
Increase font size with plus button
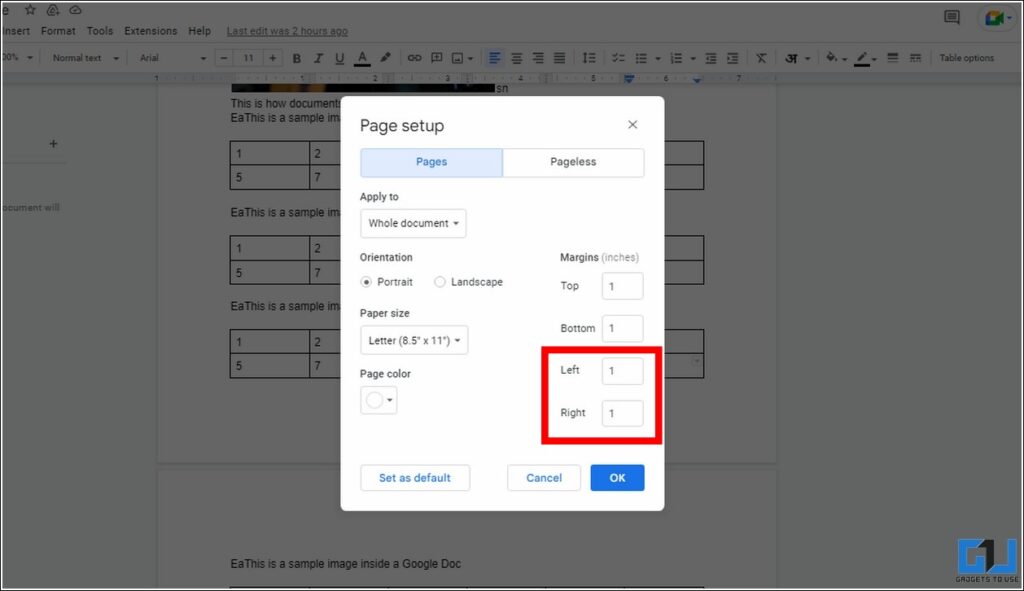[272, 58]
